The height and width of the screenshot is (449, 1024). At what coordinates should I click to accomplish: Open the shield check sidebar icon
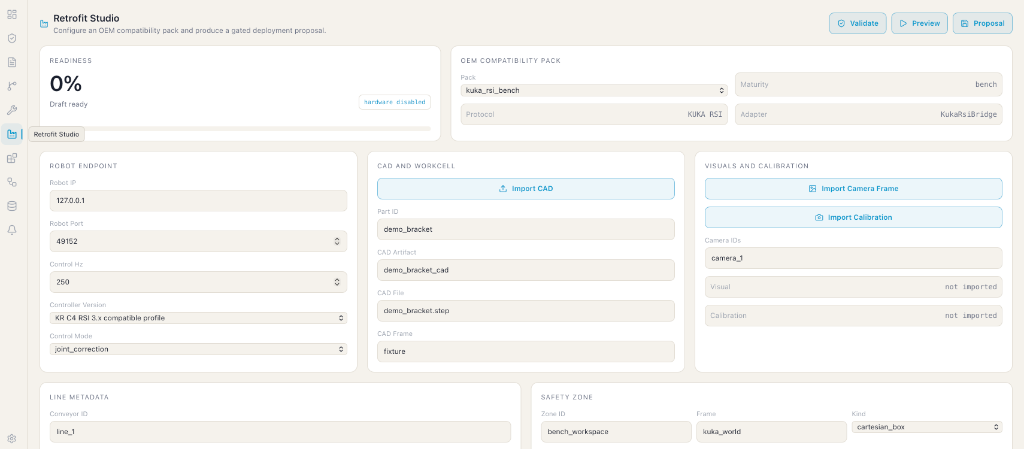[12, 39]
